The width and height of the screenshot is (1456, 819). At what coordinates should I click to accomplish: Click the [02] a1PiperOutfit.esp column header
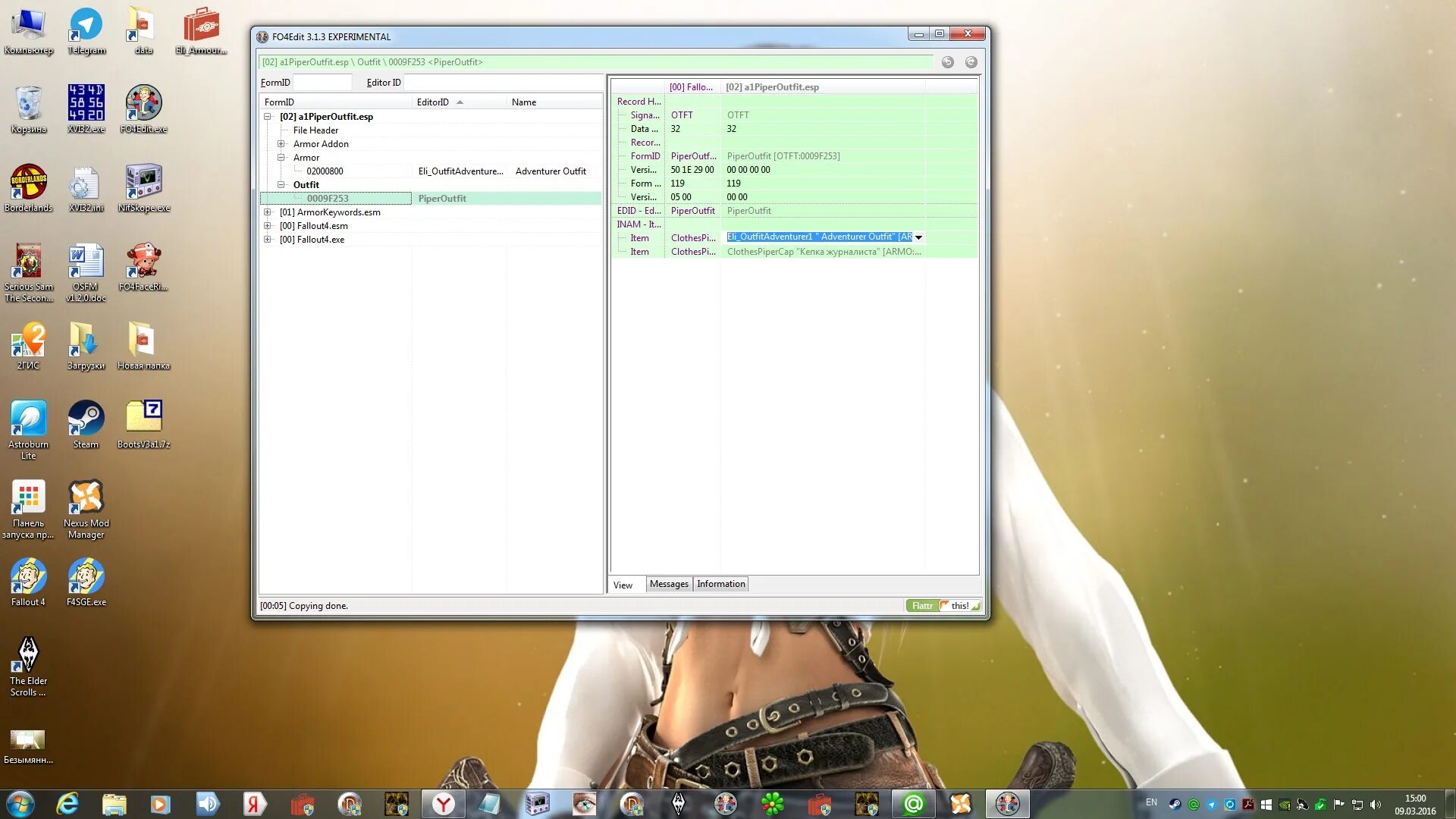[x=822, y=87]
